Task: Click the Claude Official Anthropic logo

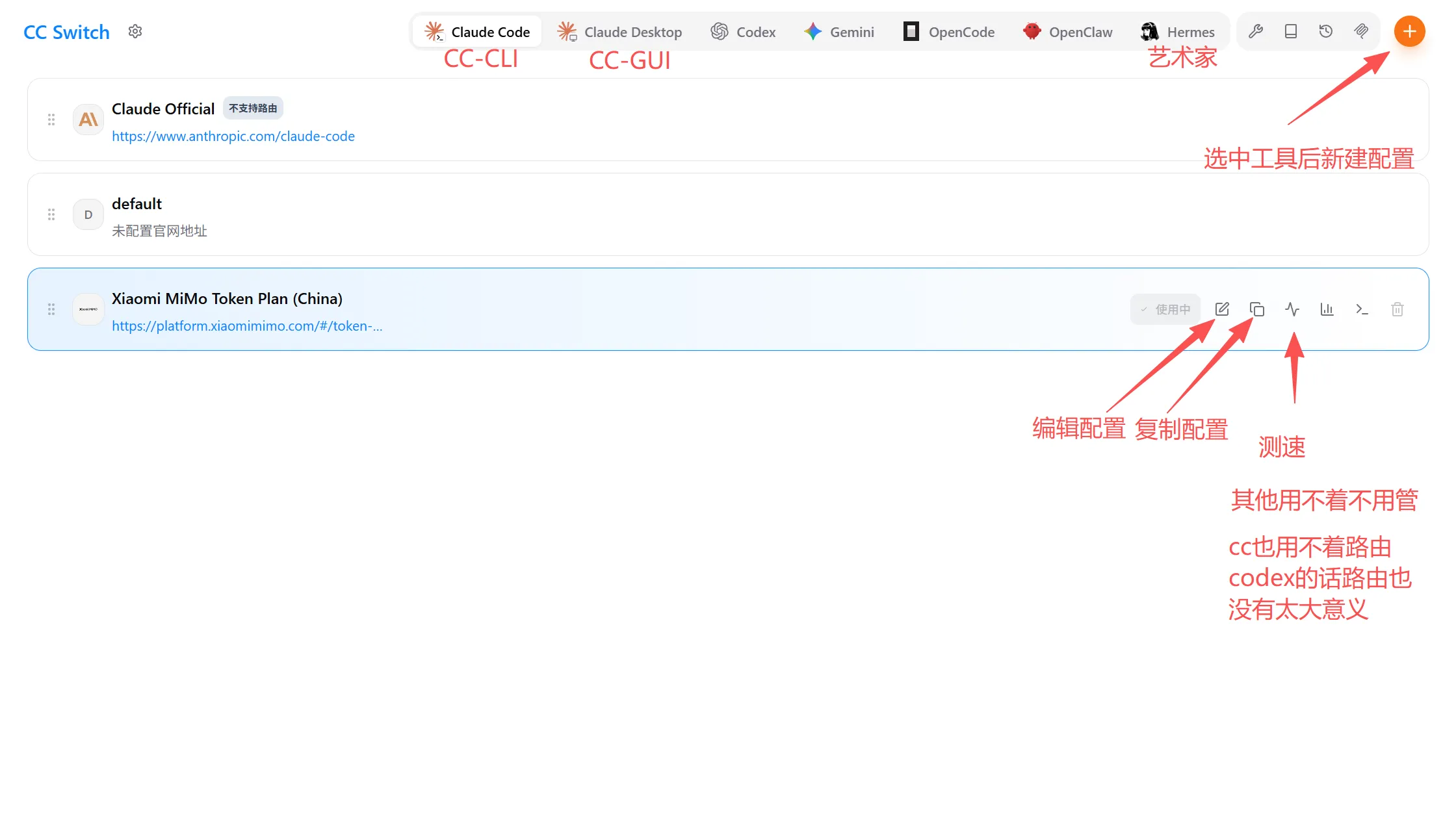Action: pyautogui.click(x=88, y=120)
